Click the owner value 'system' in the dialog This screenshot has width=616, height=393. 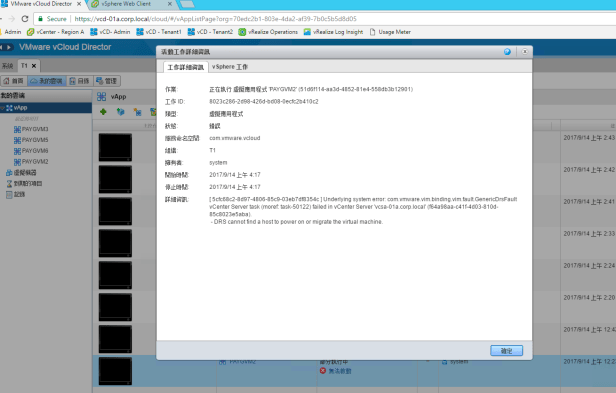point(218,162)
